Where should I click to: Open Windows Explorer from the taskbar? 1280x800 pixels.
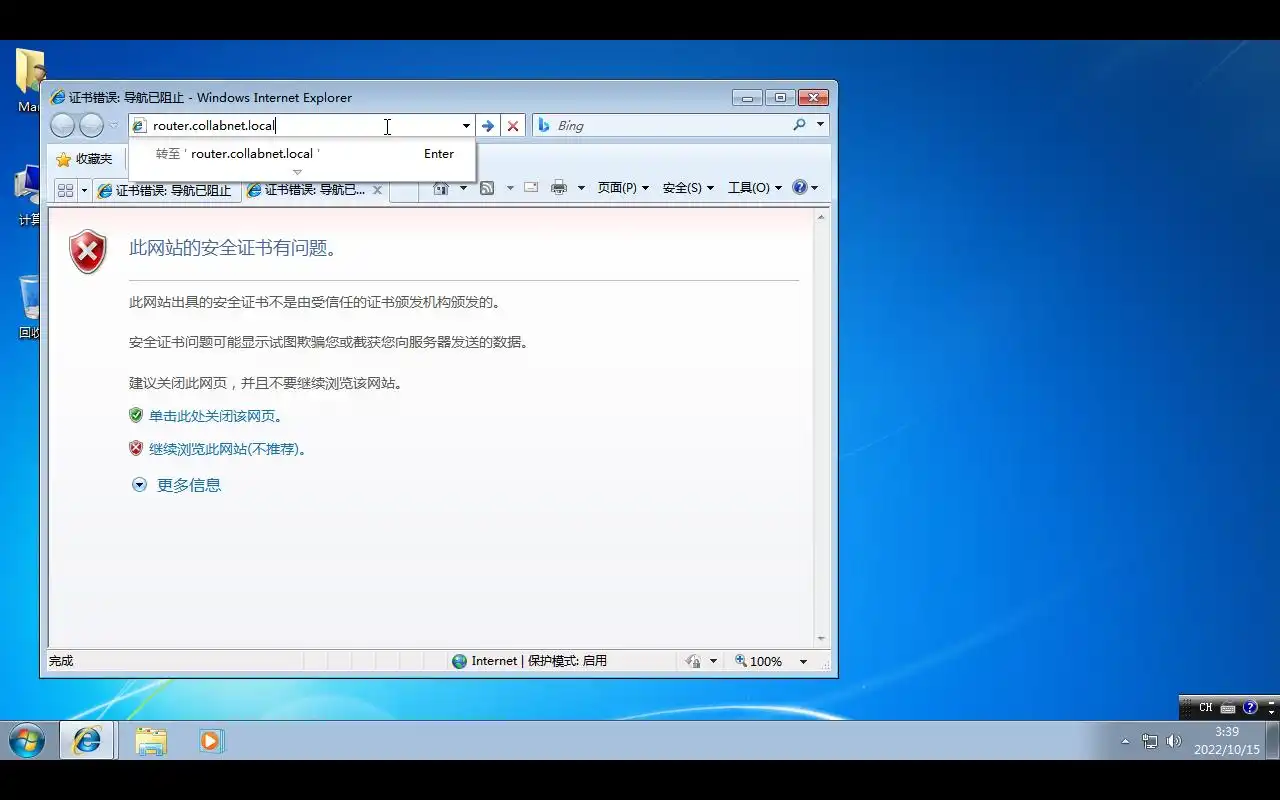pos(151,741)
